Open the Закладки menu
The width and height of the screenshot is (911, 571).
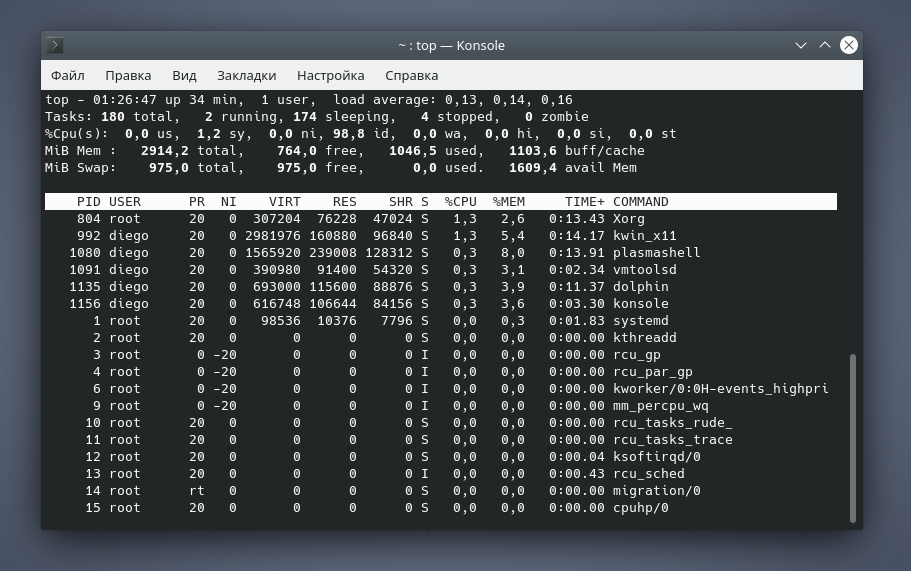coord(246,75)
